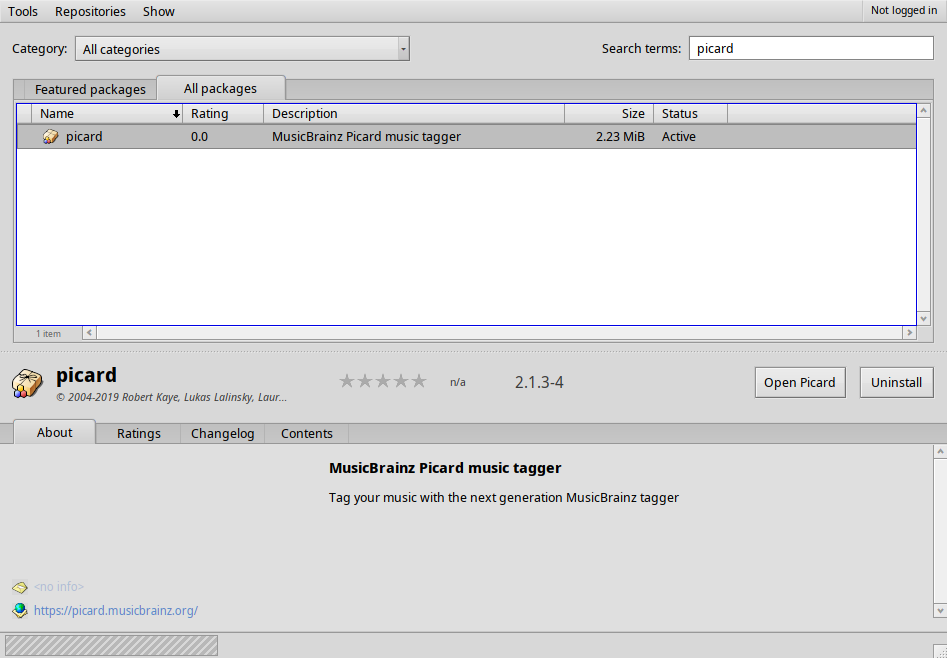Click the striped progress bar at bottom
The image size is (947, 658).
[111, 645]
